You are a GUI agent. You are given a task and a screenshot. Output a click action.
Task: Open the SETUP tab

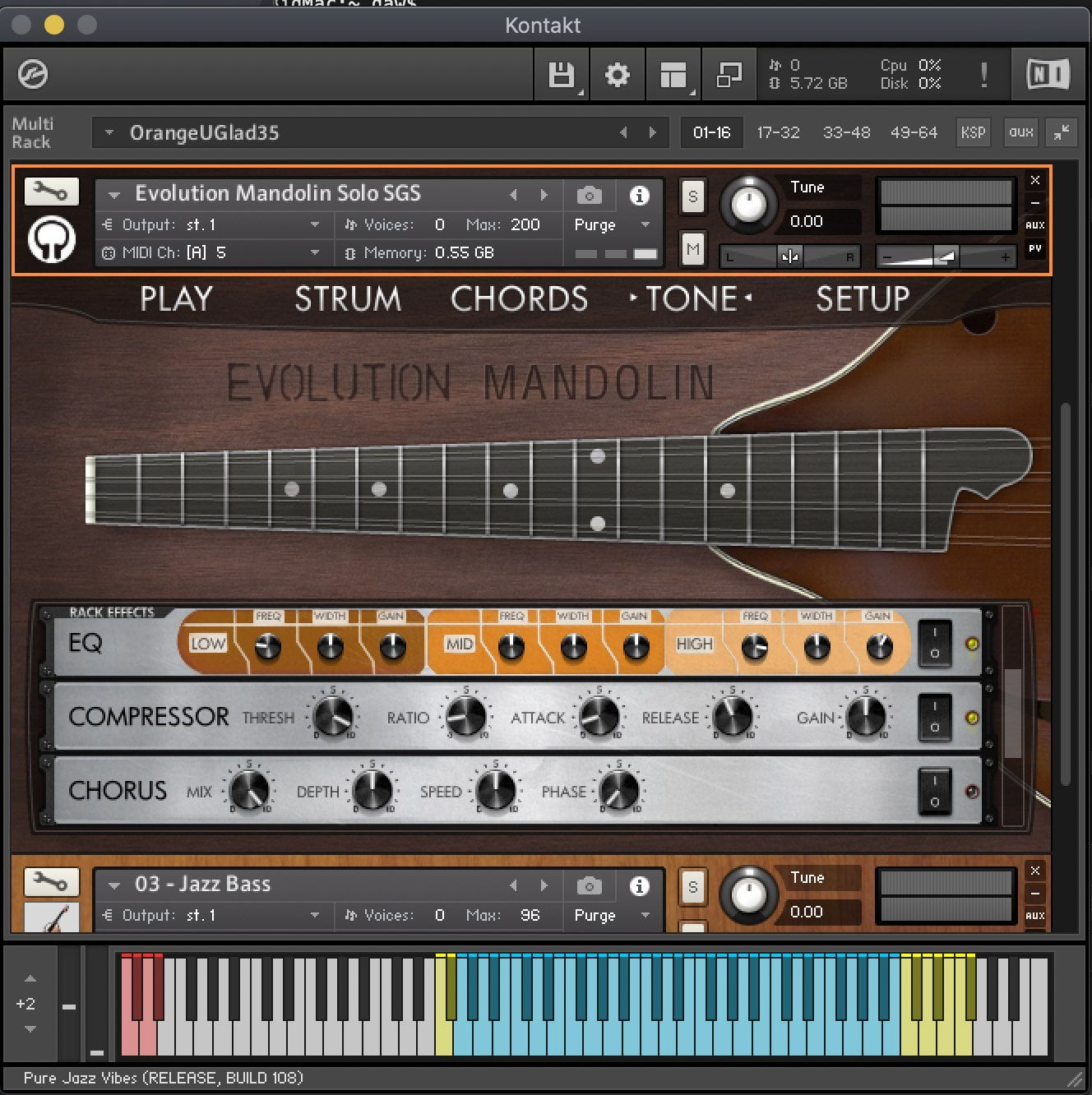tap(862, 298)
